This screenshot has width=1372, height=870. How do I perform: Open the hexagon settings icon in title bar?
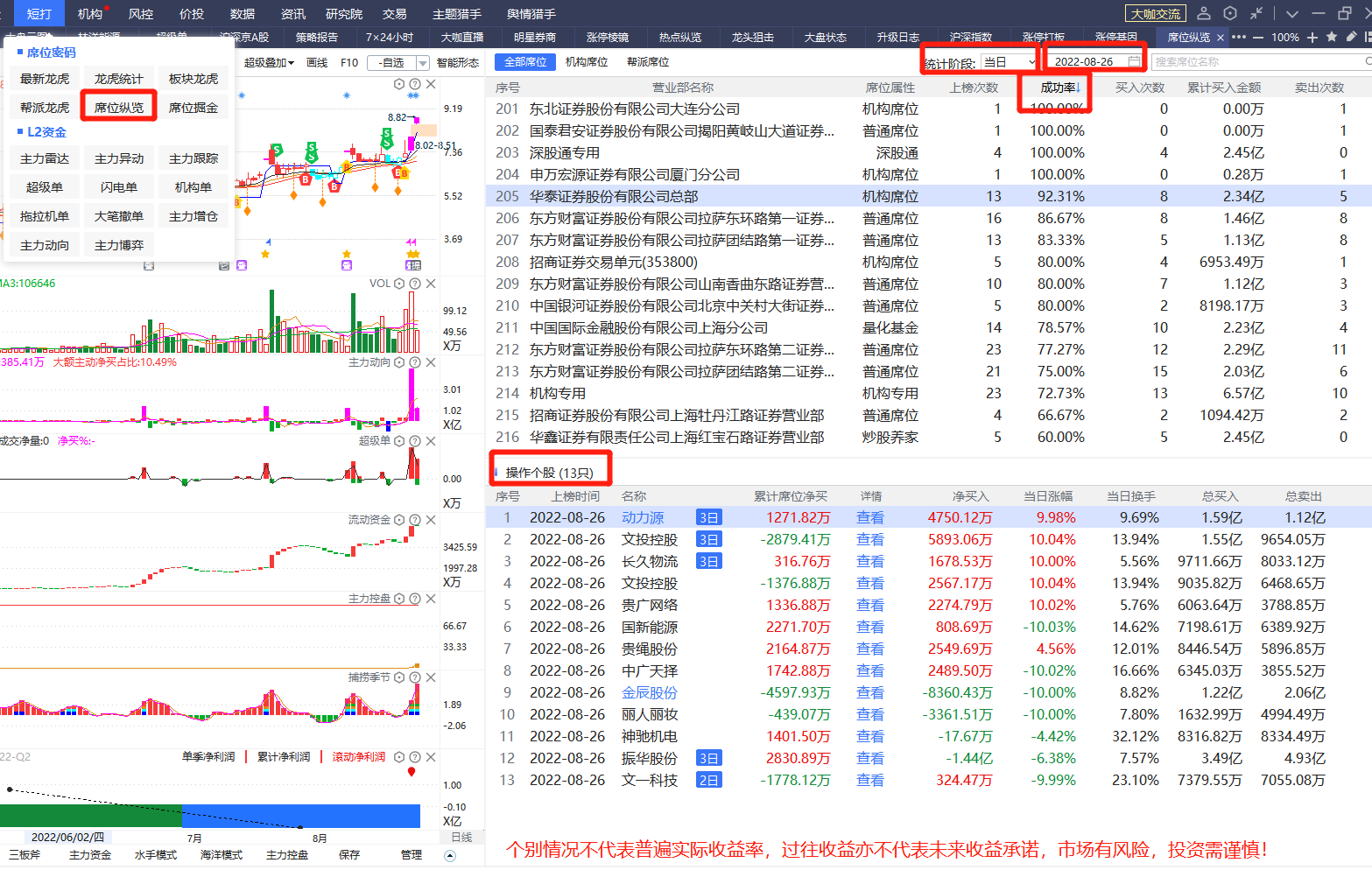tap(1230, 13)
